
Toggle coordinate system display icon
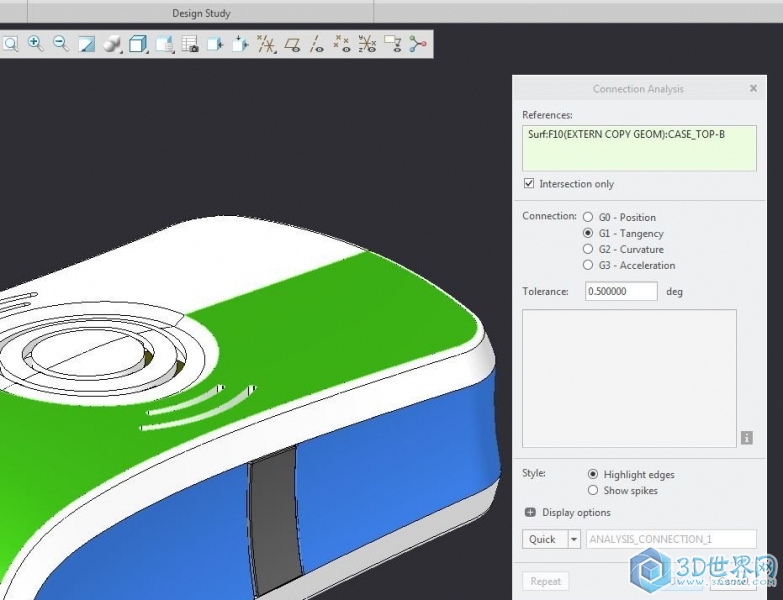click(x=368, y=44)
